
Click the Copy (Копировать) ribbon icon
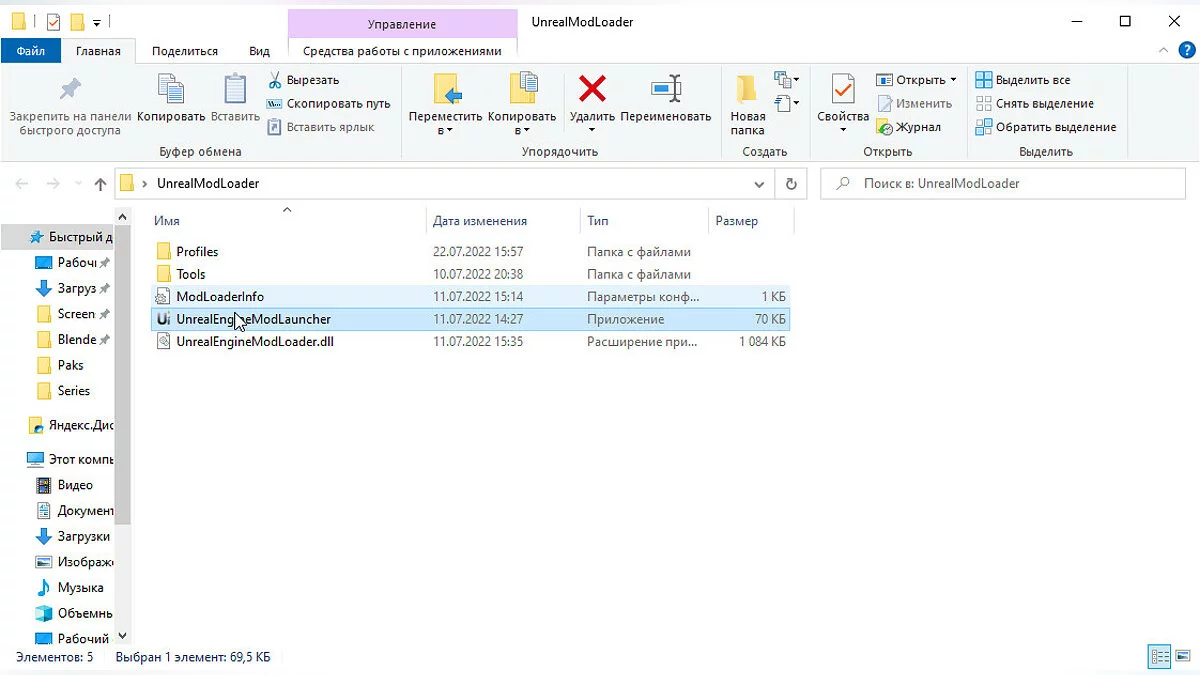tap(171, 90)
